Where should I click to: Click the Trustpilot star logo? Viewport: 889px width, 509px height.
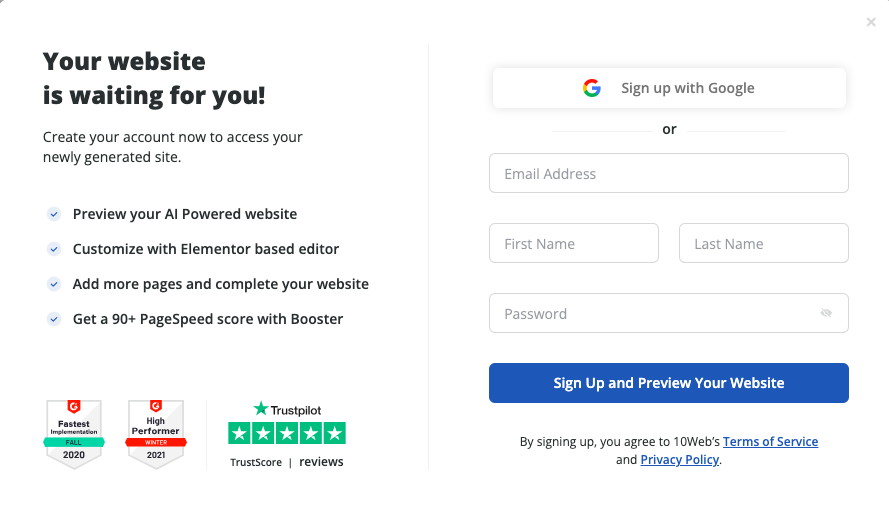[x=260, y=408]
